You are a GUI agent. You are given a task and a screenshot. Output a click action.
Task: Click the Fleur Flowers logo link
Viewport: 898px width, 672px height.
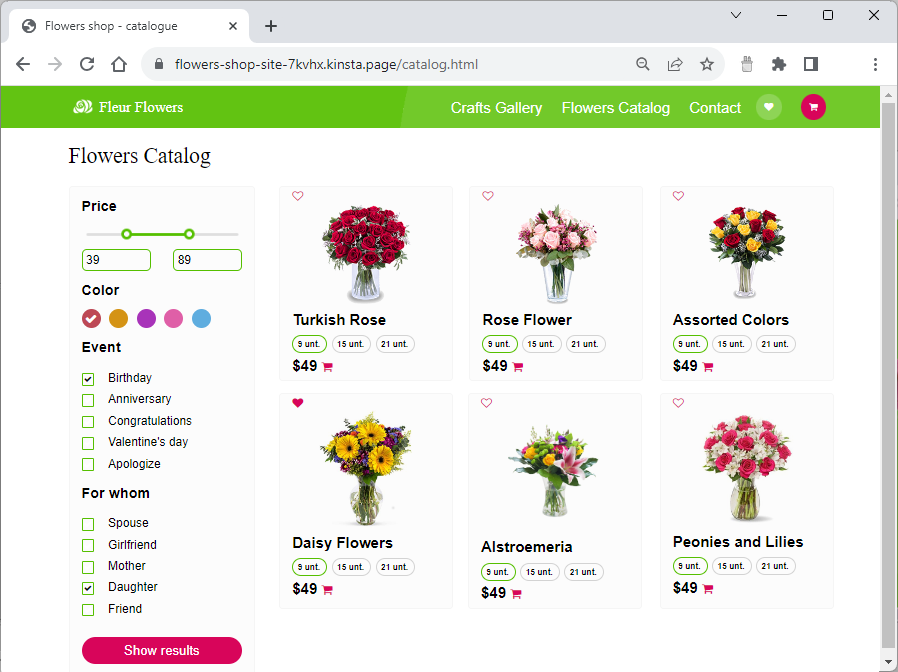click(x=128, y=107)
